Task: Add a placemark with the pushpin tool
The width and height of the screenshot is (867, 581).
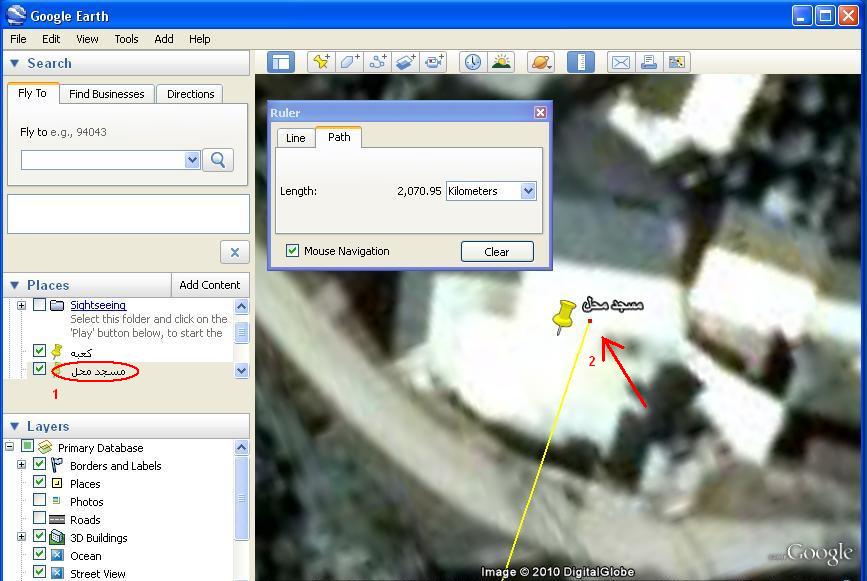Action: click(321, 62)
